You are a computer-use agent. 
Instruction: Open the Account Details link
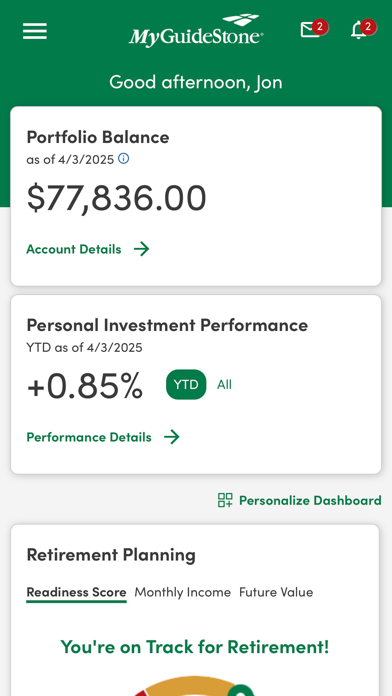74,249
